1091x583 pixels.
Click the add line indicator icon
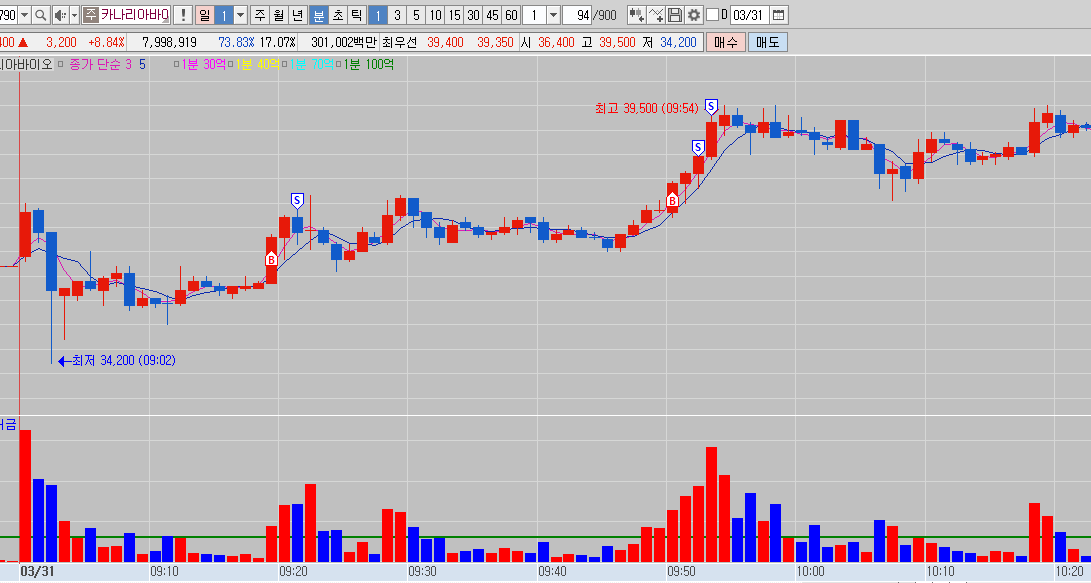(x=656, y=15)
